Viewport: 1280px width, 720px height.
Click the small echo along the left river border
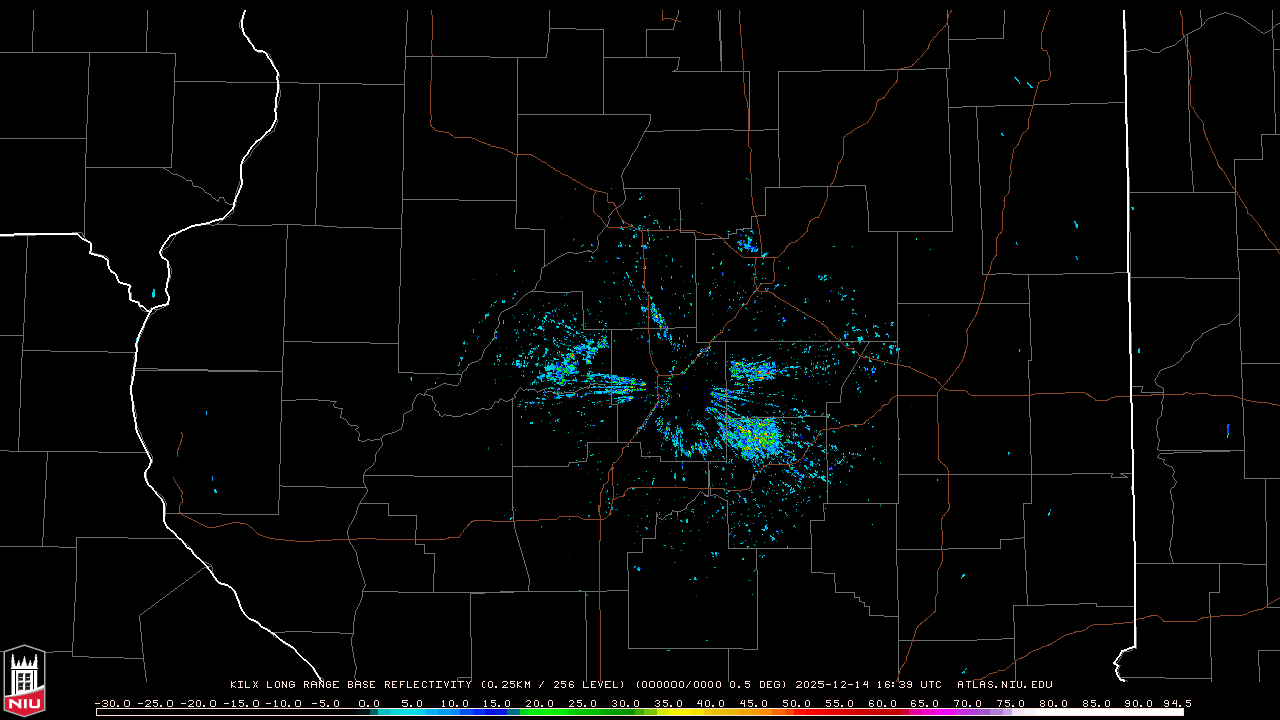pyautogui.click(x=154, y=293)
